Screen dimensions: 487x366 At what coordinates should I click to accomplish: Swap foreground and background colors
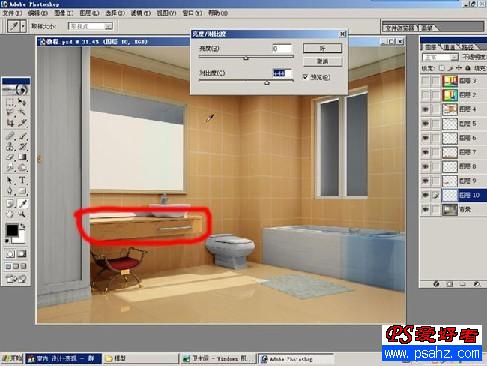23,227
